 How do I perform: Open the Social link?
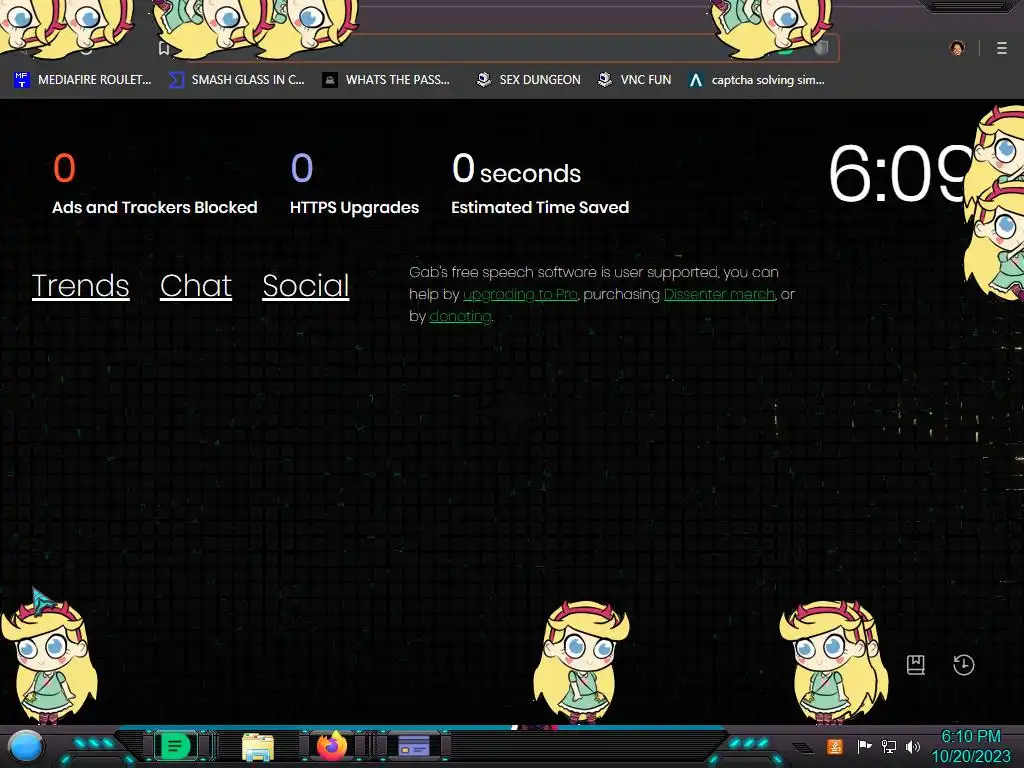306,285
